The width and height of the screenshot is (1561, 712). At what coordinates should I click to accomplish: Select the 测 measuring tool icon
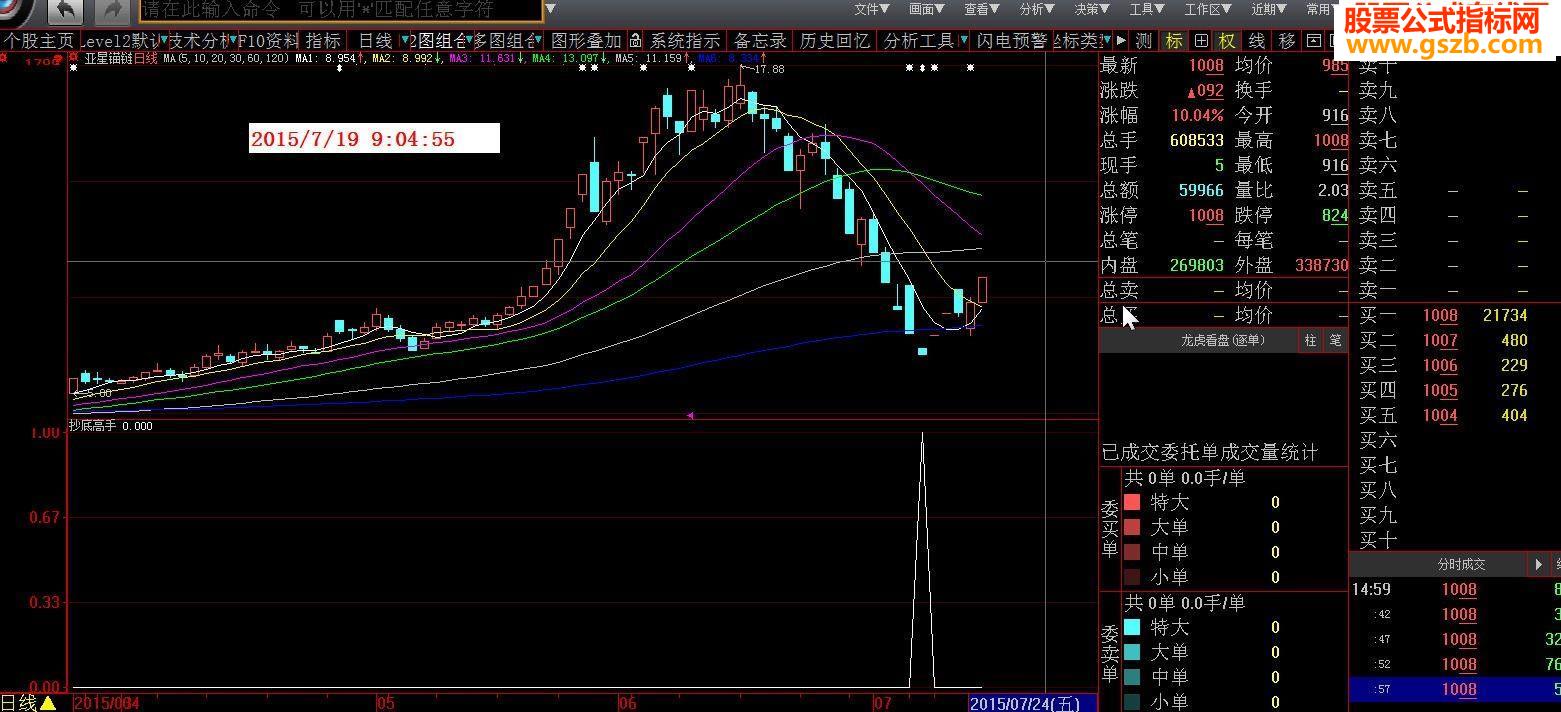pos(1145,41)
